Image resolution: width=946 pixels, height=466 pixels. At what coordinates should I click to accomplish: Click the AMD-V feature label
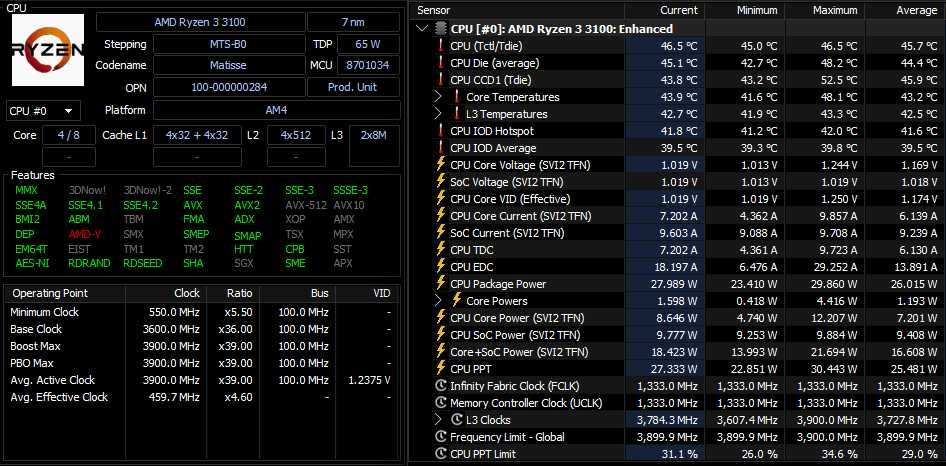(x=86, y=234)
